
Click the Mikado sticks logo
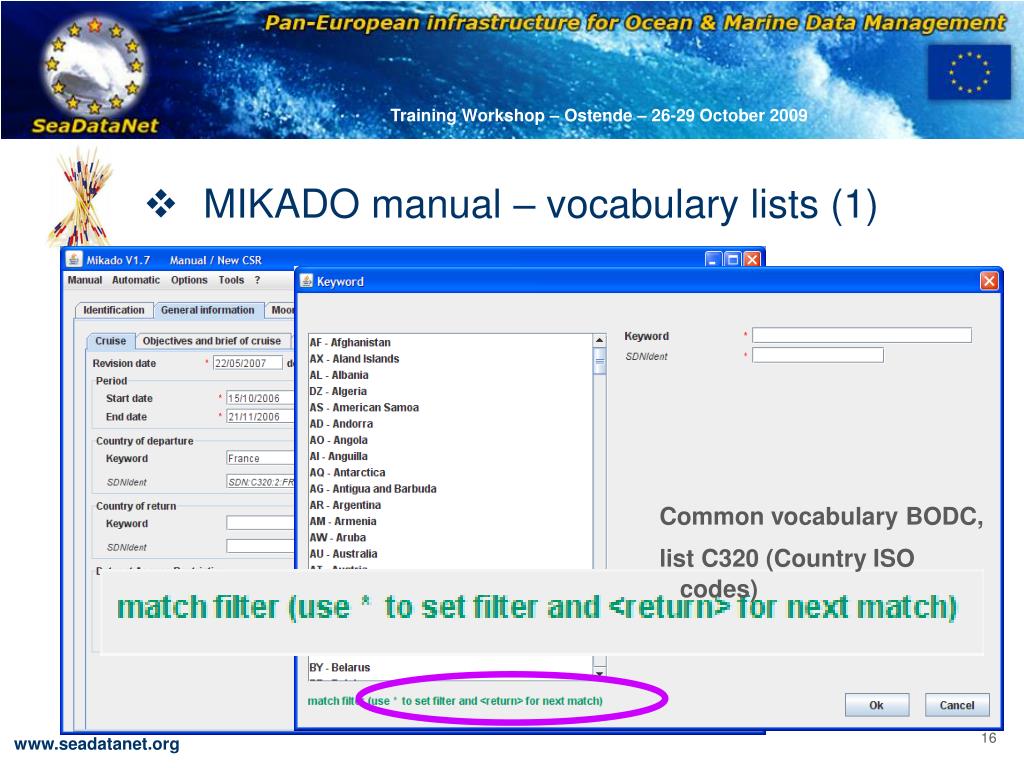80,197
